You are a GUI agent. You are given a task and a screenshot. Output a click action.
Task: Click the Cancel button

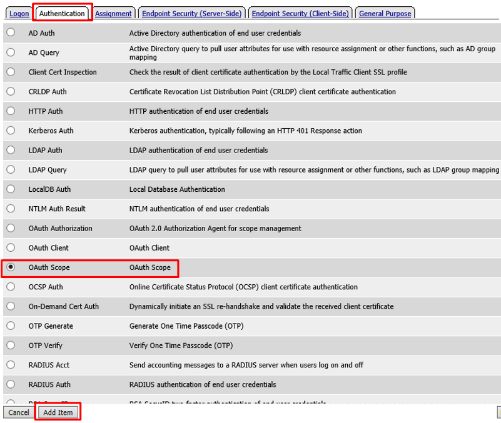[19, 412]
